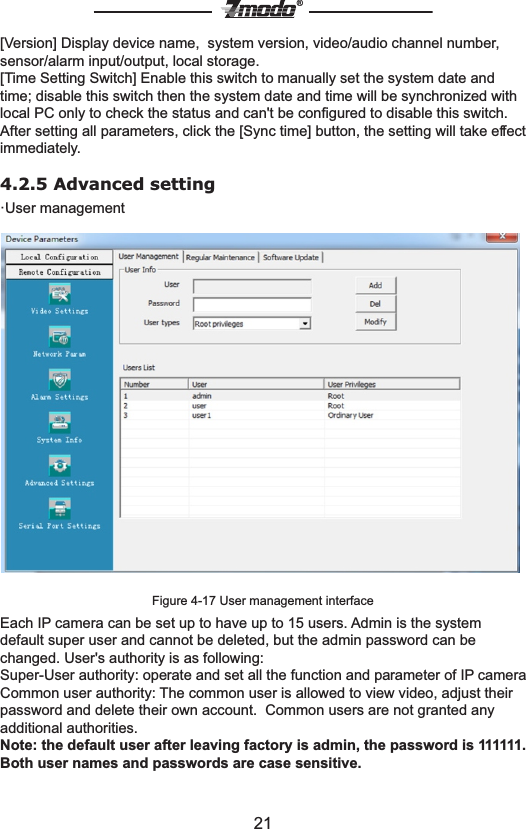Select the Local Configuration section

coord(59,257)
